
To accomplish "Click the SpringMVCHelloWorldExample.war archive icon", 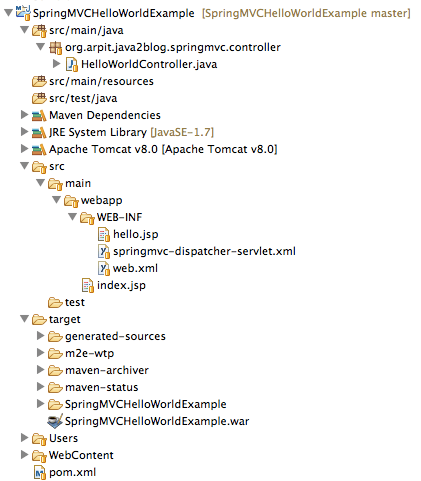I will (x=55, y=421).
